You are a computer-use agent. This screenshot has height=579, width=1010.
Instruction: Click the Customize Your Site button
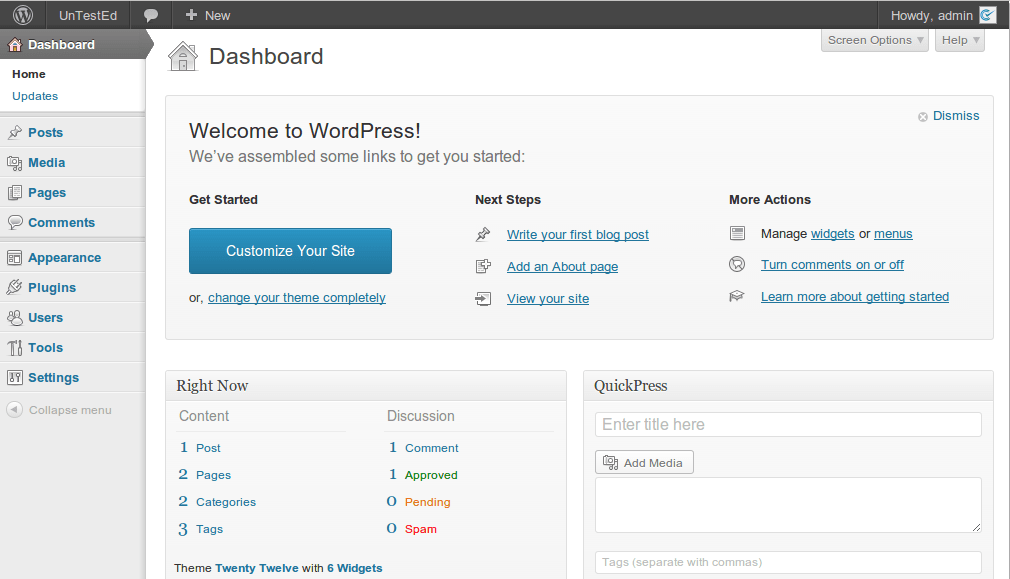pyautogui.click(x=291, y=251)
